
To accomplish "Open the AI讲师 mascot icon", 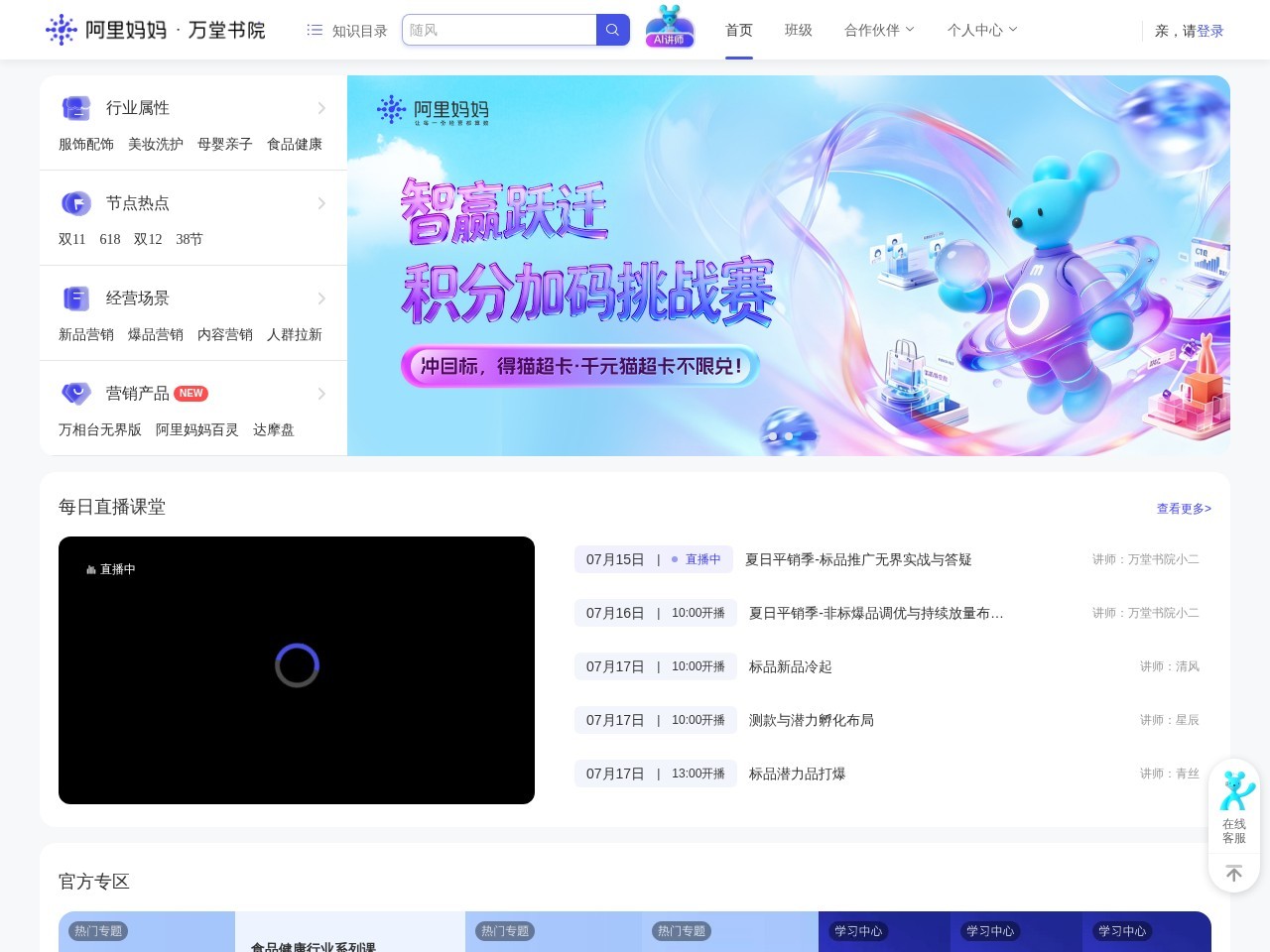I will tap(670, 27).
